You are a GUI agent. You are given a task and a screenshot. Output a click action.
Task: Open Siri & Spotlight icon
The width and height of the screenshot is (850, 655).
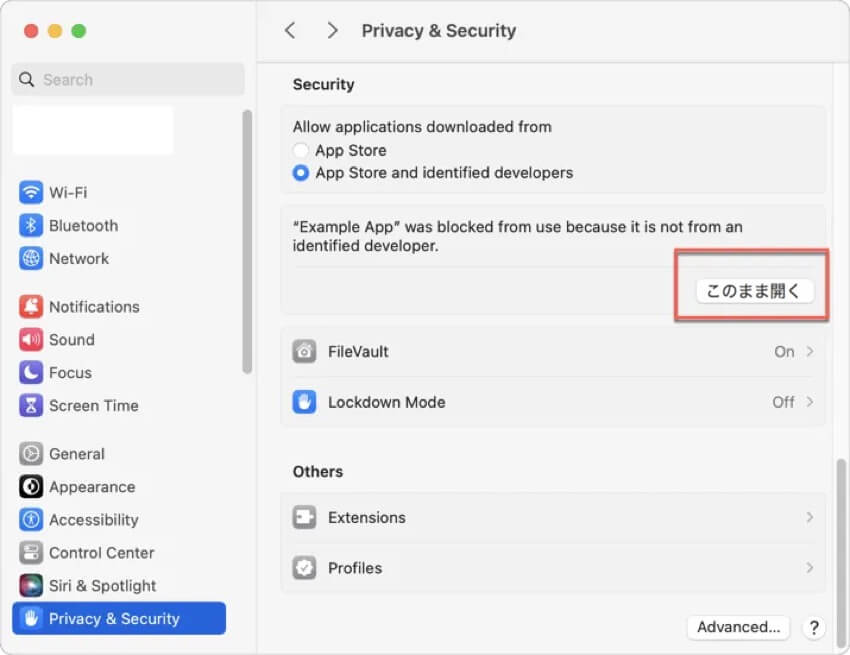pyautogui.click(x=31, y=586)
